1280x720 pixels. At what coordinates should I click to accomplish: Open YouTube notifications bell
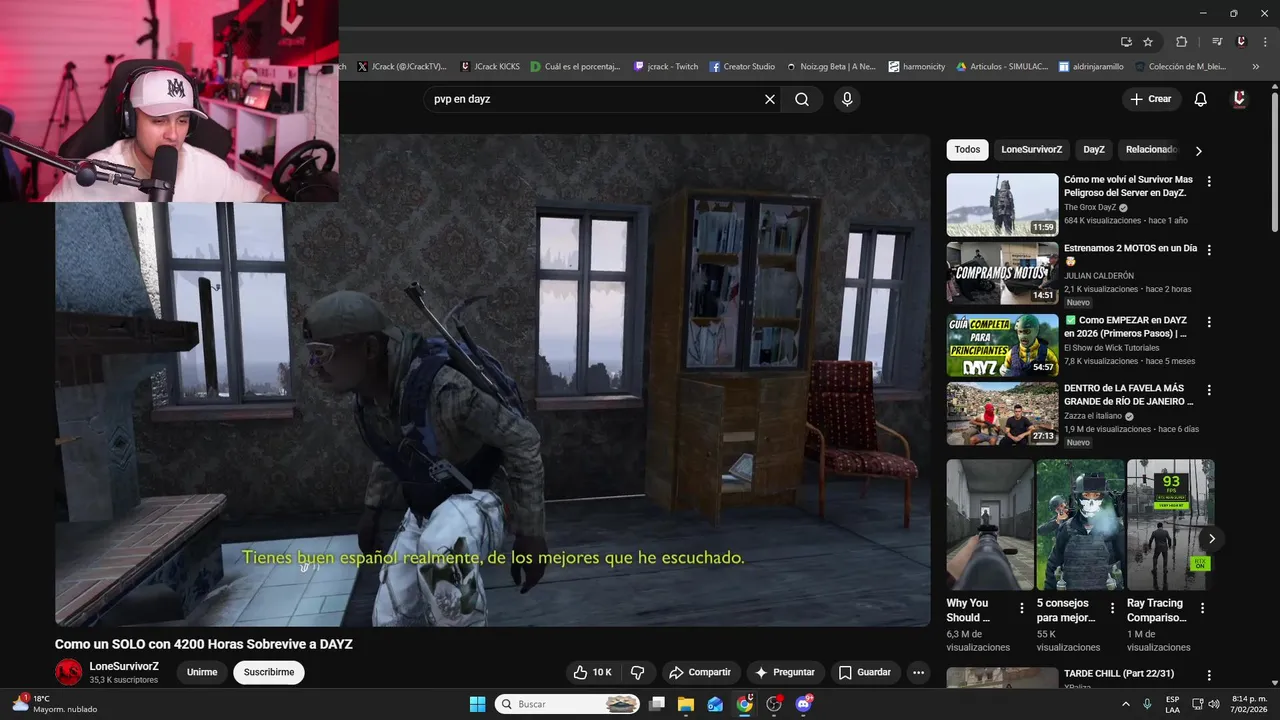[x=1201, y=99]
